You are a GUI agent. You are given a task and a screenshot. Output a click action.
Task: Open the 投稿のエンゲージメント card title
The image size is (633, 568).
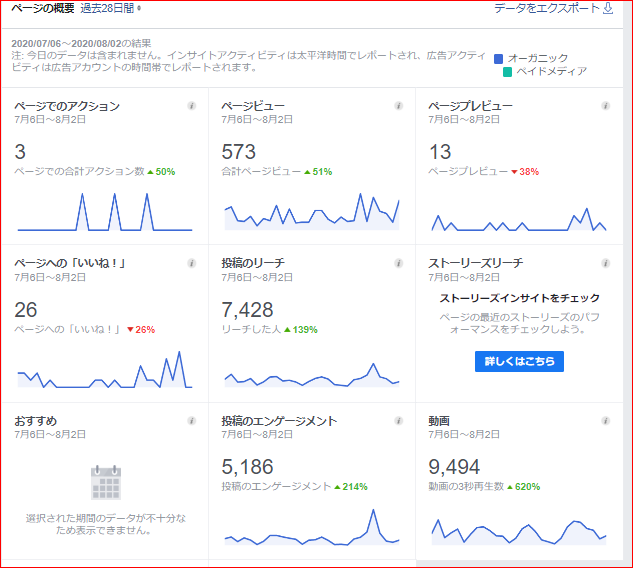pyautogui.click(x=279, y=421)
